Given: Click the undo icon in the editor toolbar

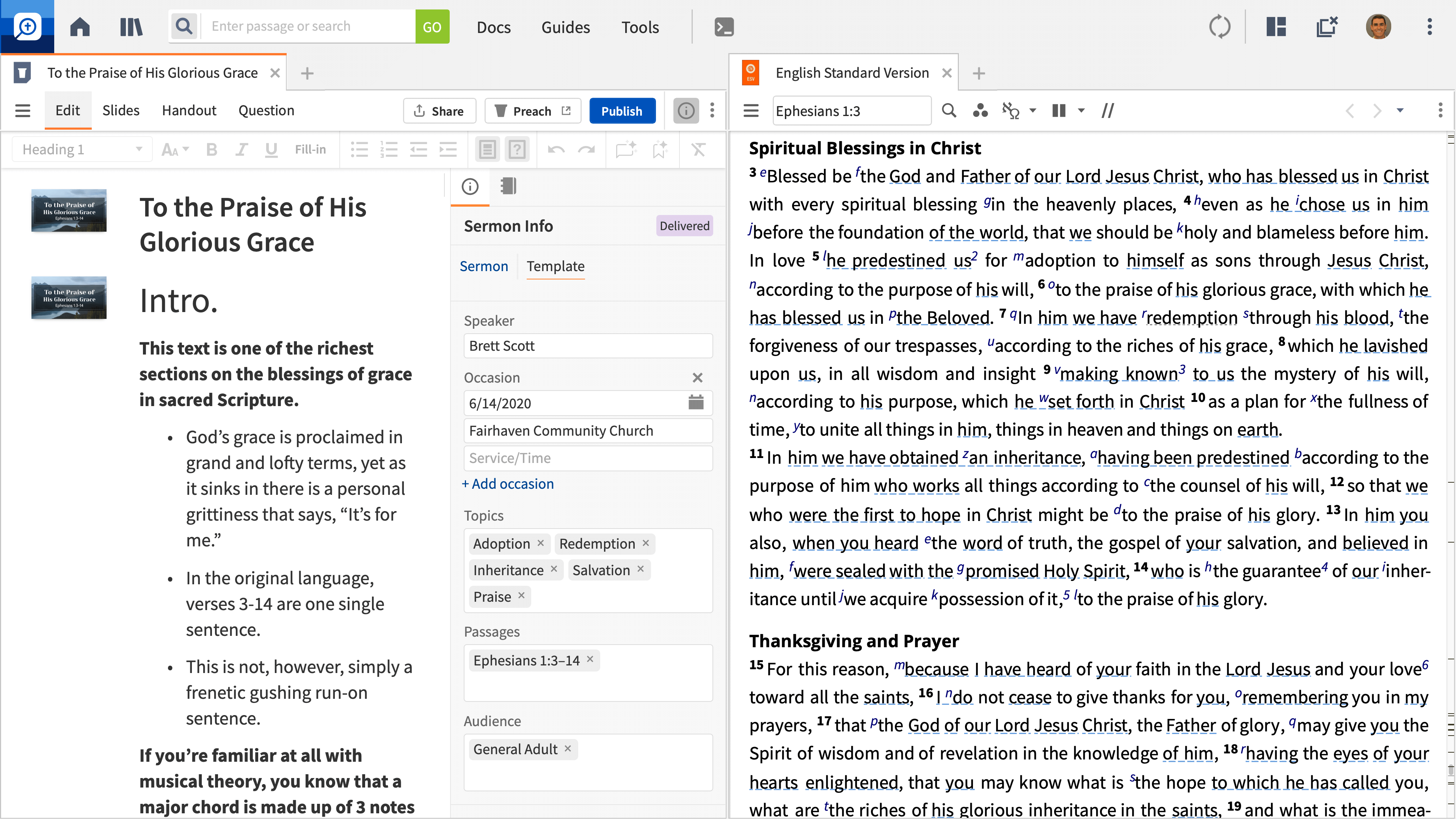Looking at the screenshot, I should tap(555, 149).
